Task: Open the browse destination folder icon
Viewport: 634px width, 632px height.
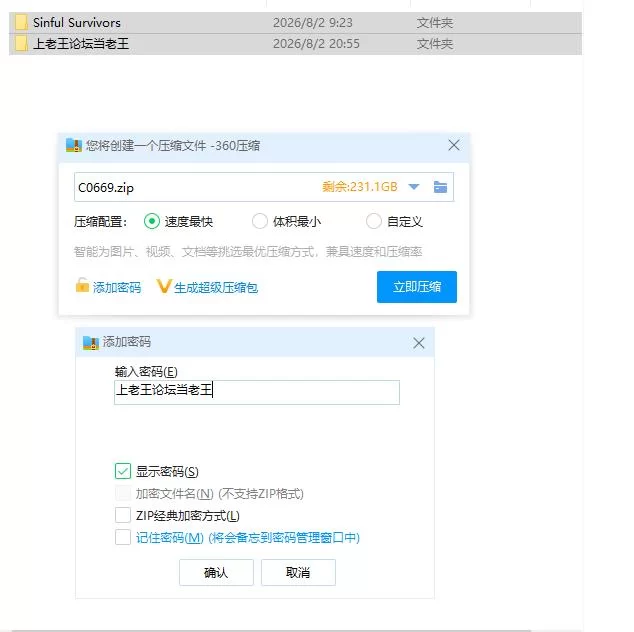Action: (x=440, y=187)
